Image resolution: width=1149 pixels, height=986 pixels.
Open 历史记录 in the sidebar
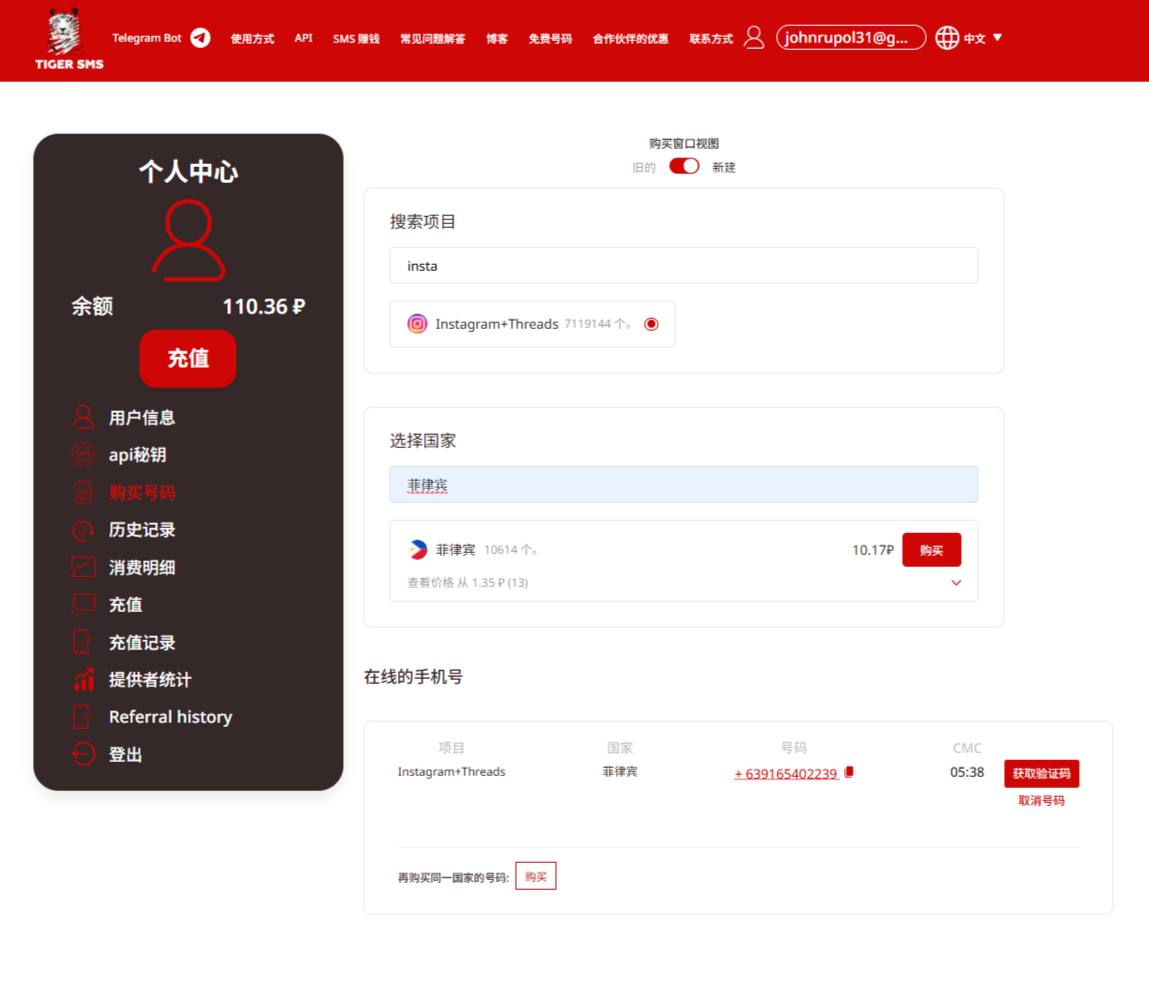[x=142, y=530]
